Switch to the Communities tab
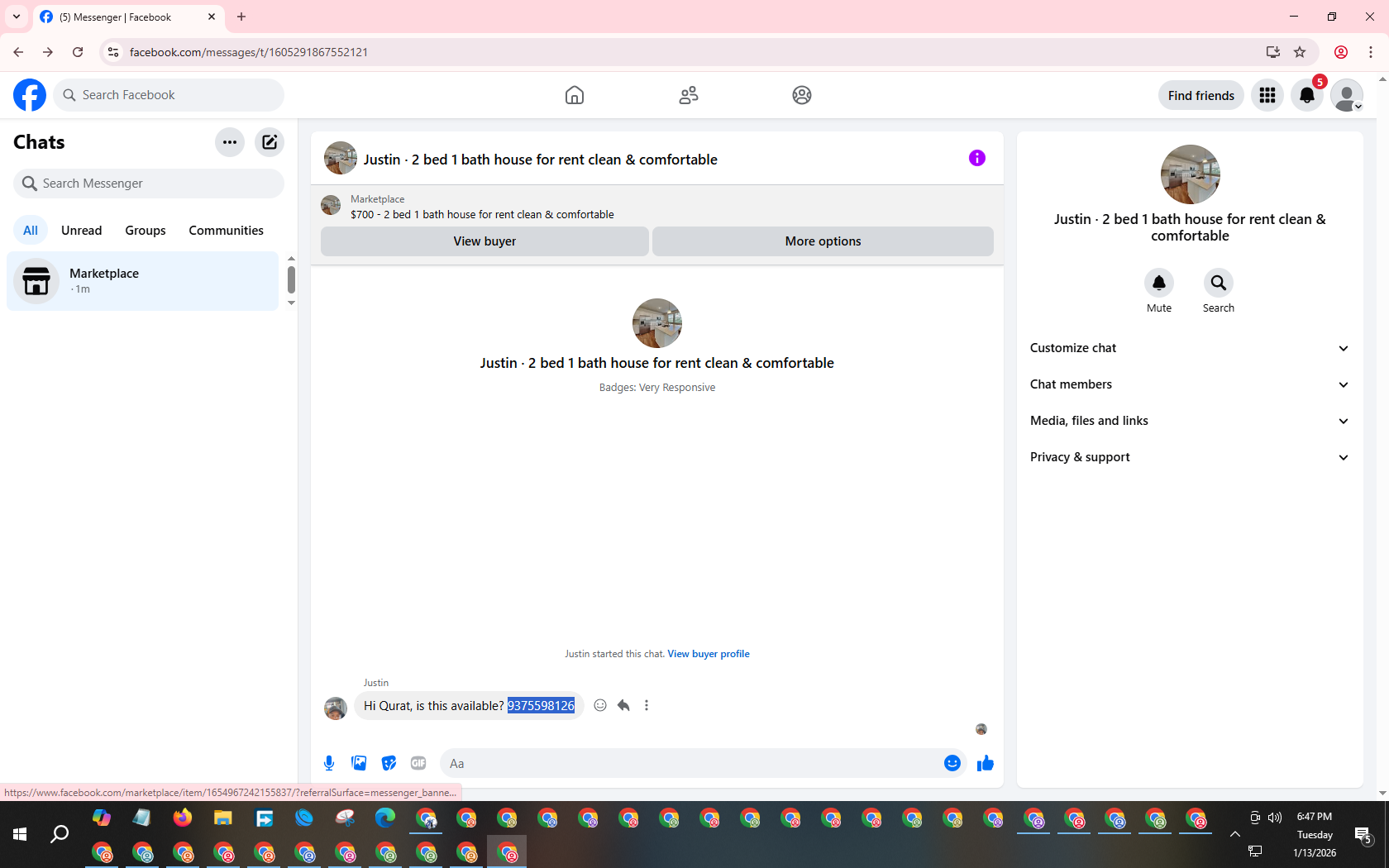The image size is (1389, 868). coord(226,231)
